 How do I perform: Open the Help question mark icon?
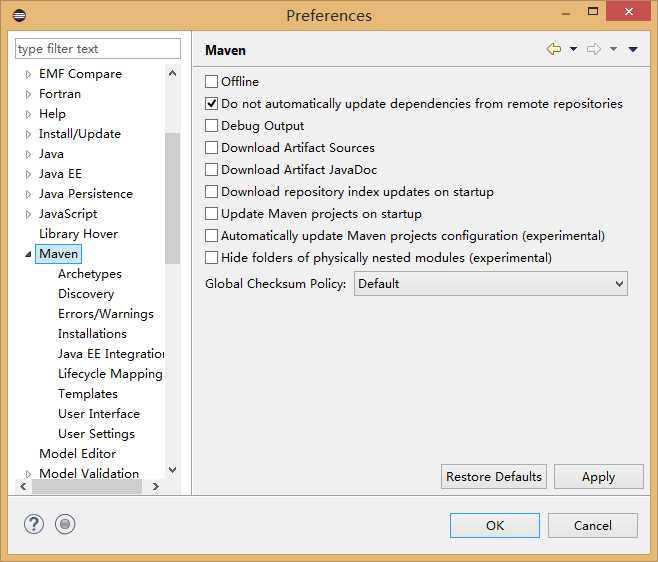(34, 524)
